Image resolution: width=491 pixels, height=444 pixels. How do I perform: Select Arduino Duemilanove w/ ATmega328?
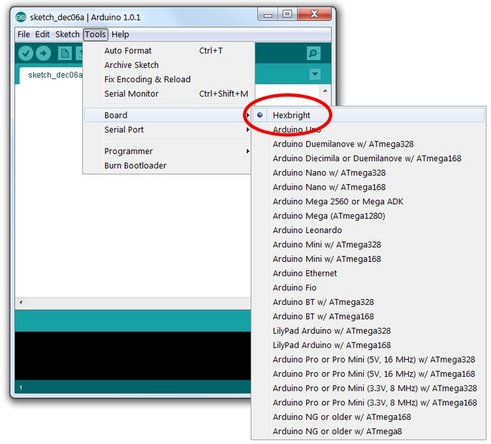coord(368,144)
